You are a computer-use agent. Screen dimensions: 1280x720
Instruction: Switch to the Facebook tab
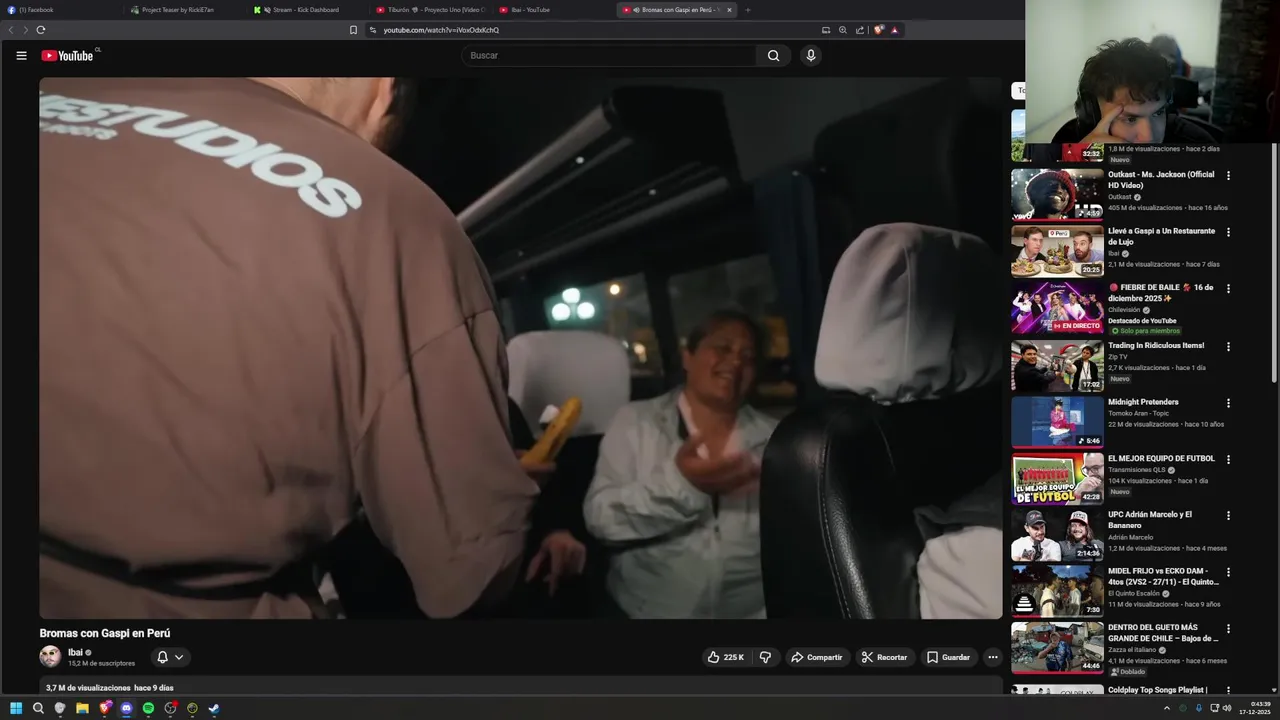coord(62,10)
